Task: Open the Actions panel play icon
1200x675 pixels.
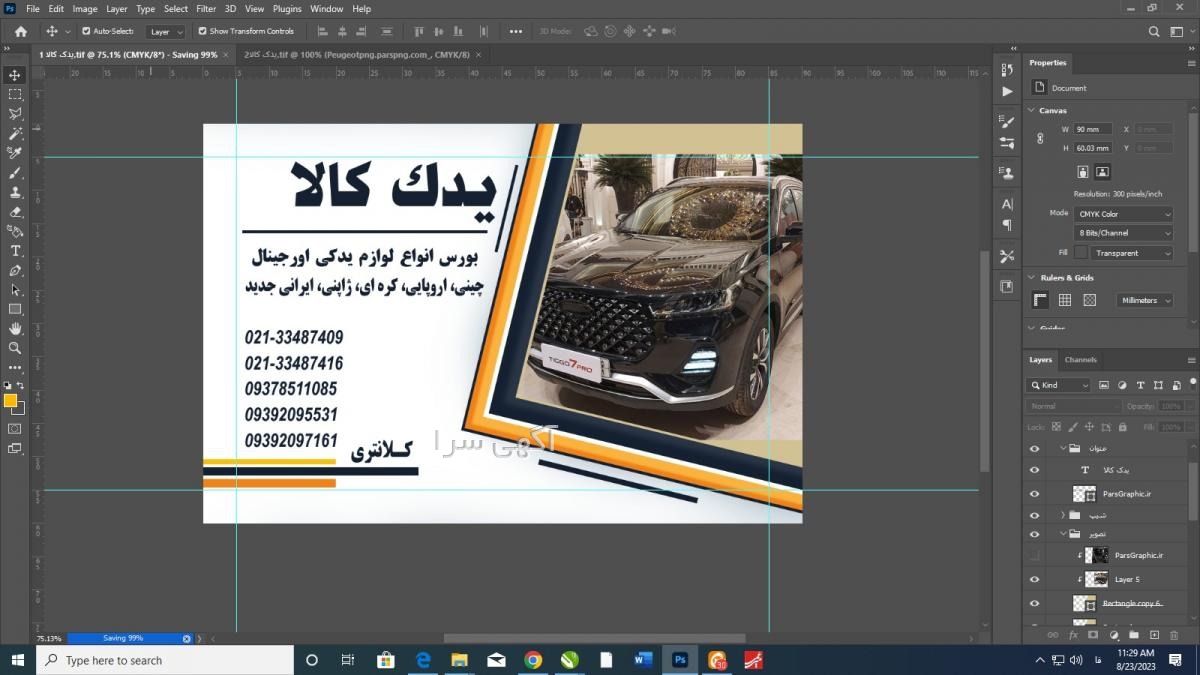Action: 1007,92
